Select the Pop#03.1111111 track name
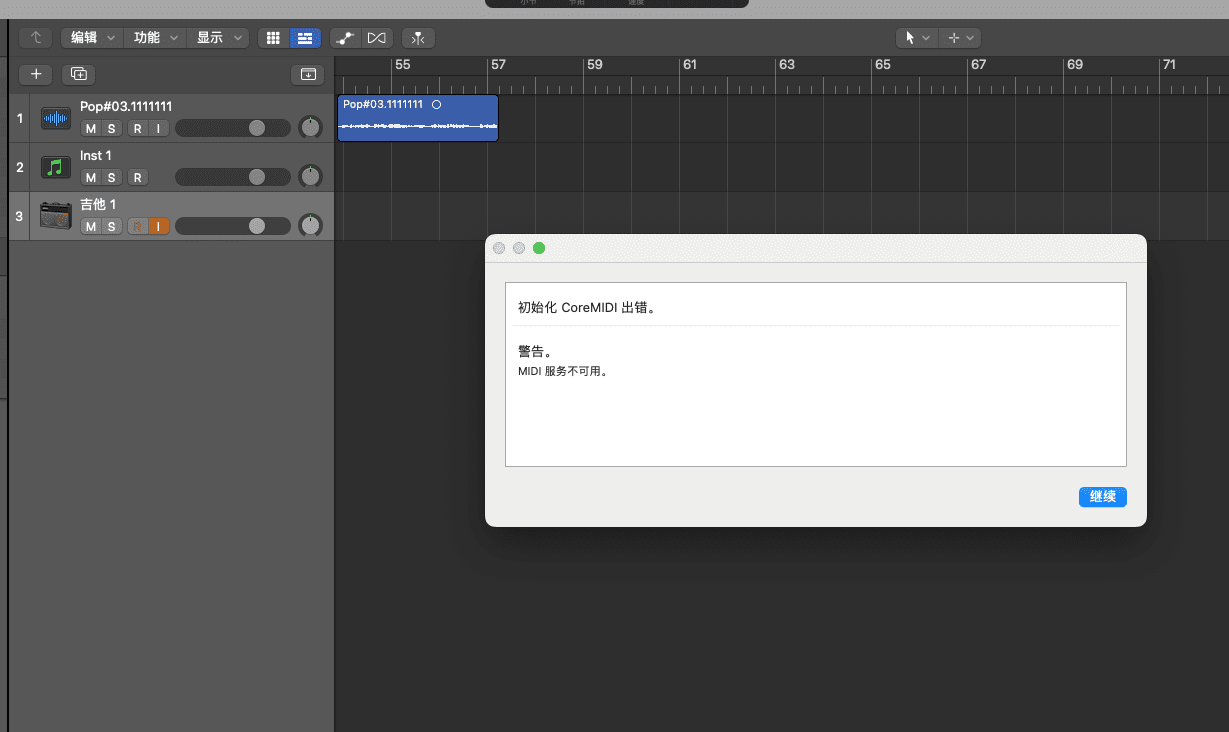 tap(126, 107)
